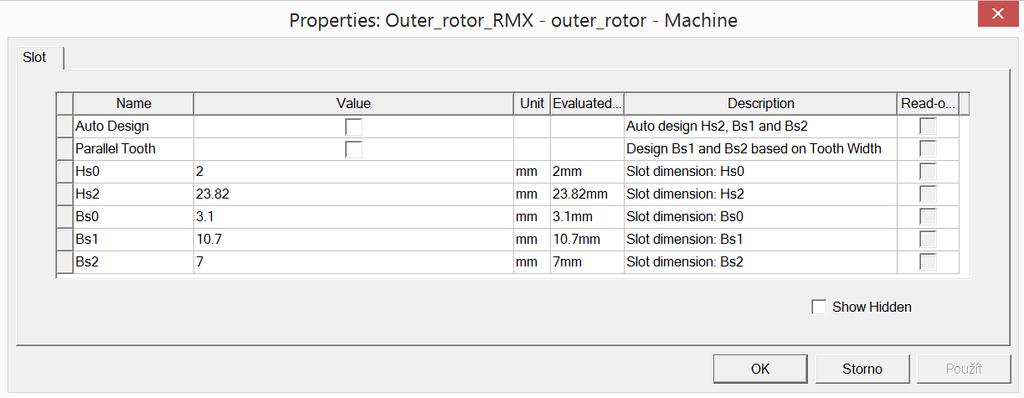Edit the Hs0 value field showing 2
The width and height of the screenshot is (1024, 398).
tap(353, 172)
